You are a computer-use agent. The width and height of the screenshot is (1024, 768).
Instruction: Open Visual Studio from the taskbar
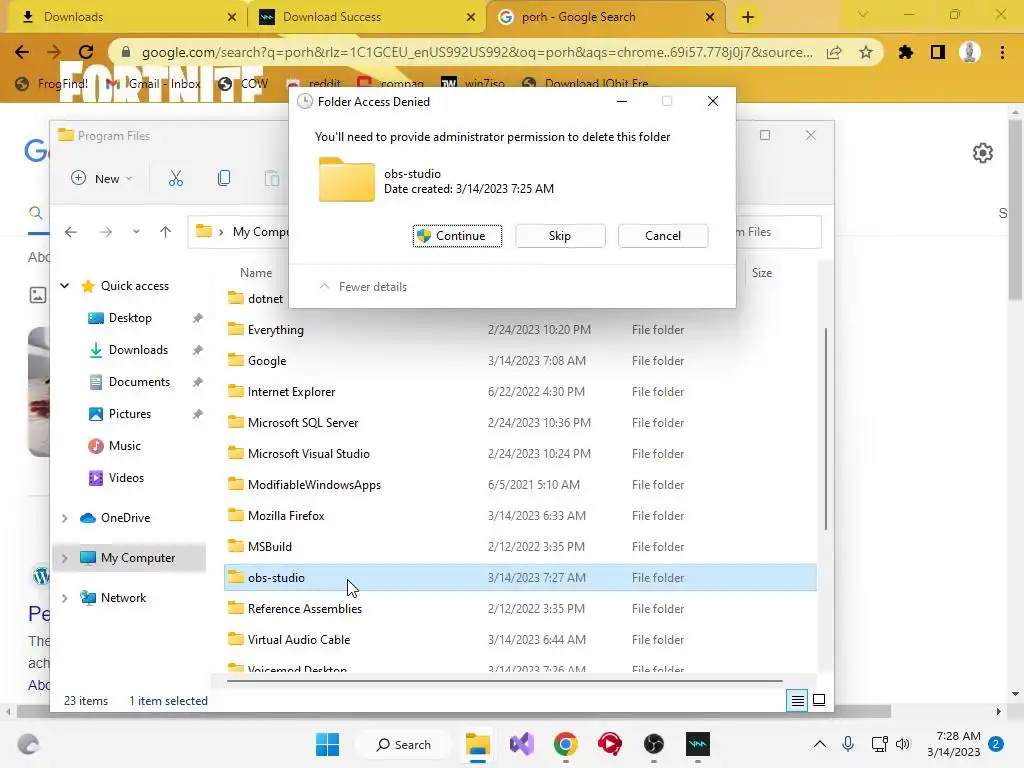point(522,744)
